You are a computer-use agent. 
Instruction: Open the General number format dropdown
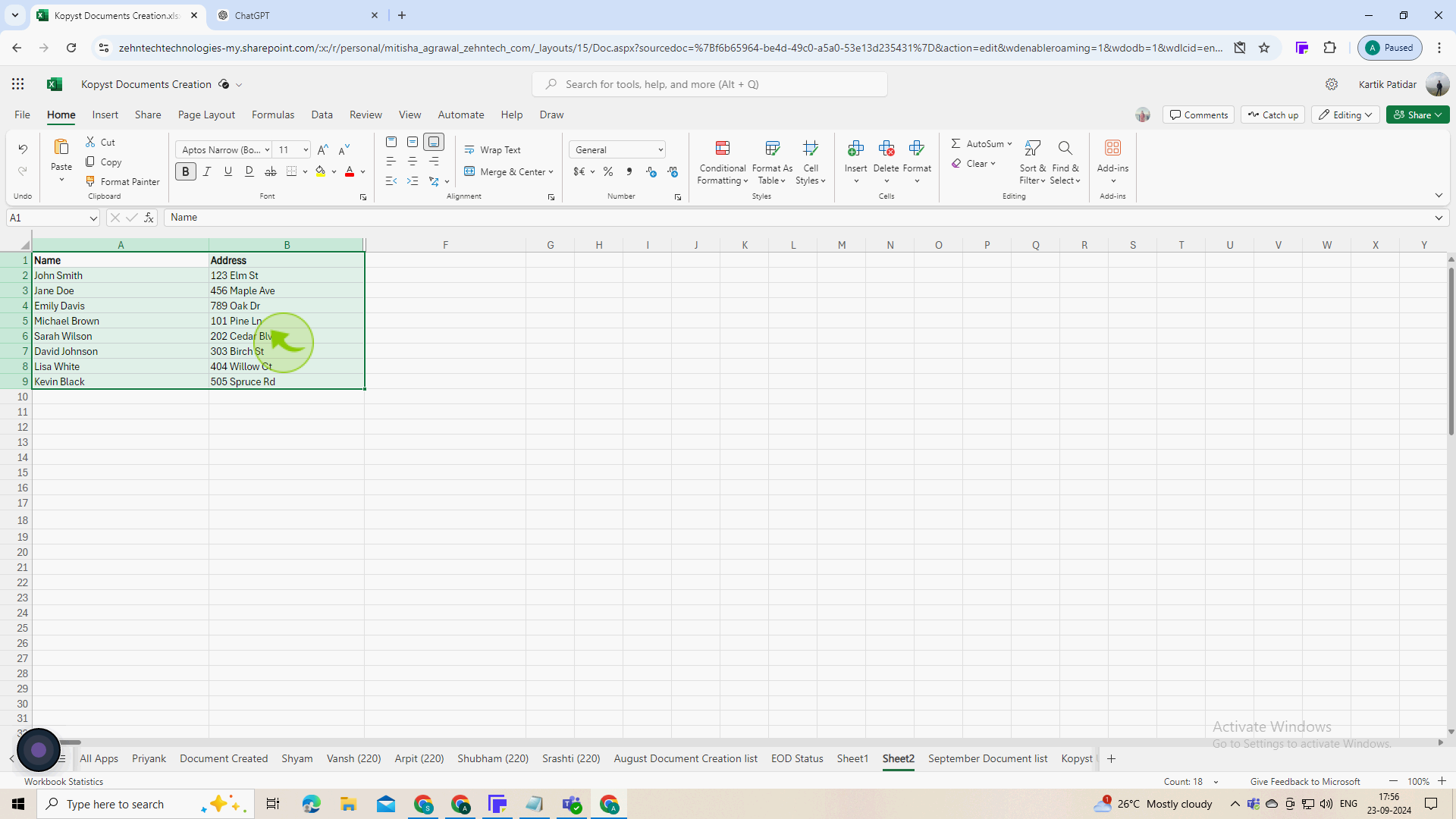(x=617, y=149)
